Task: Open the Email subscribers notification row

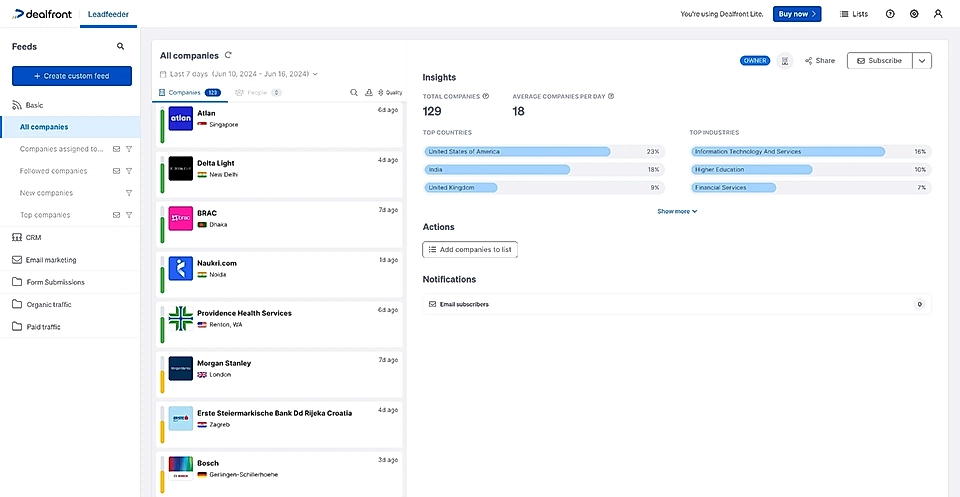Action: (x=677, y=304)
